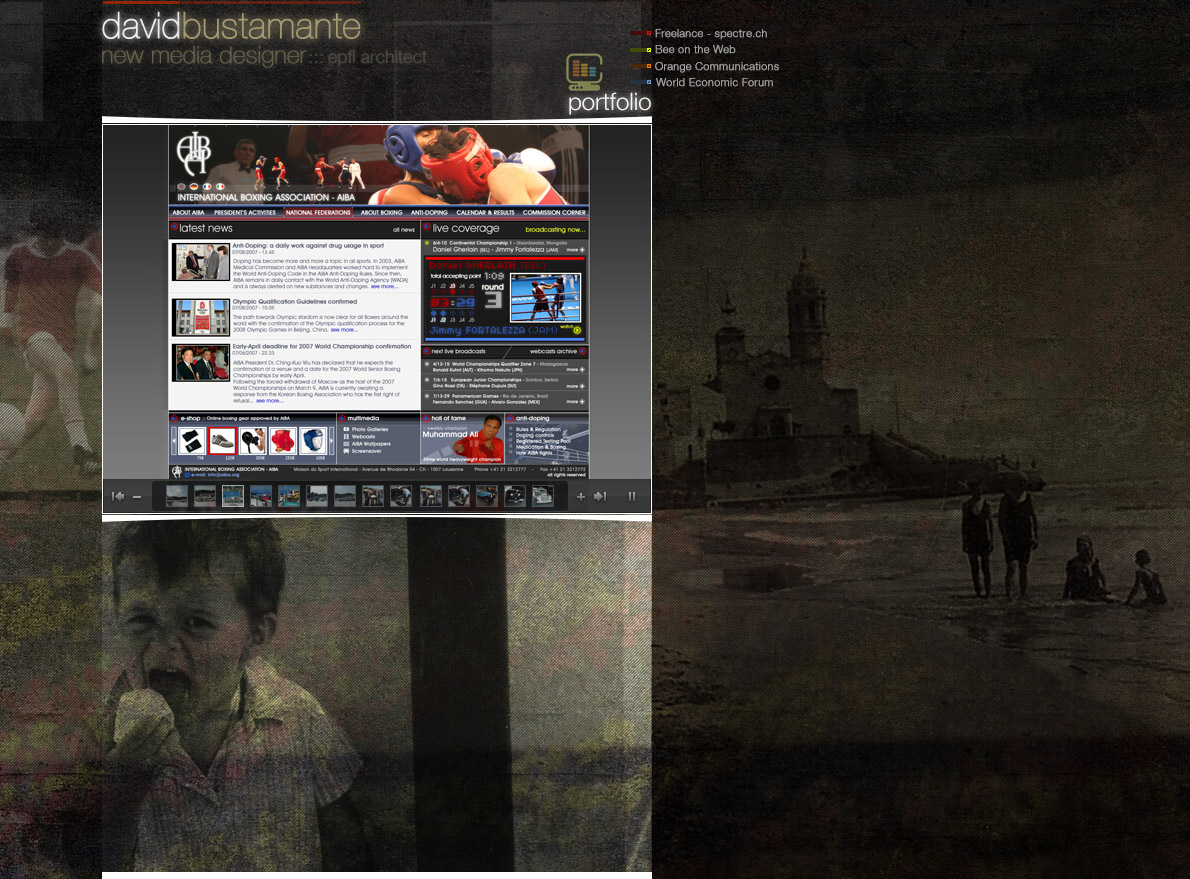Open Webcasts in multimedia
This screenshot has height=879, width=1190.
click(359, 436)
